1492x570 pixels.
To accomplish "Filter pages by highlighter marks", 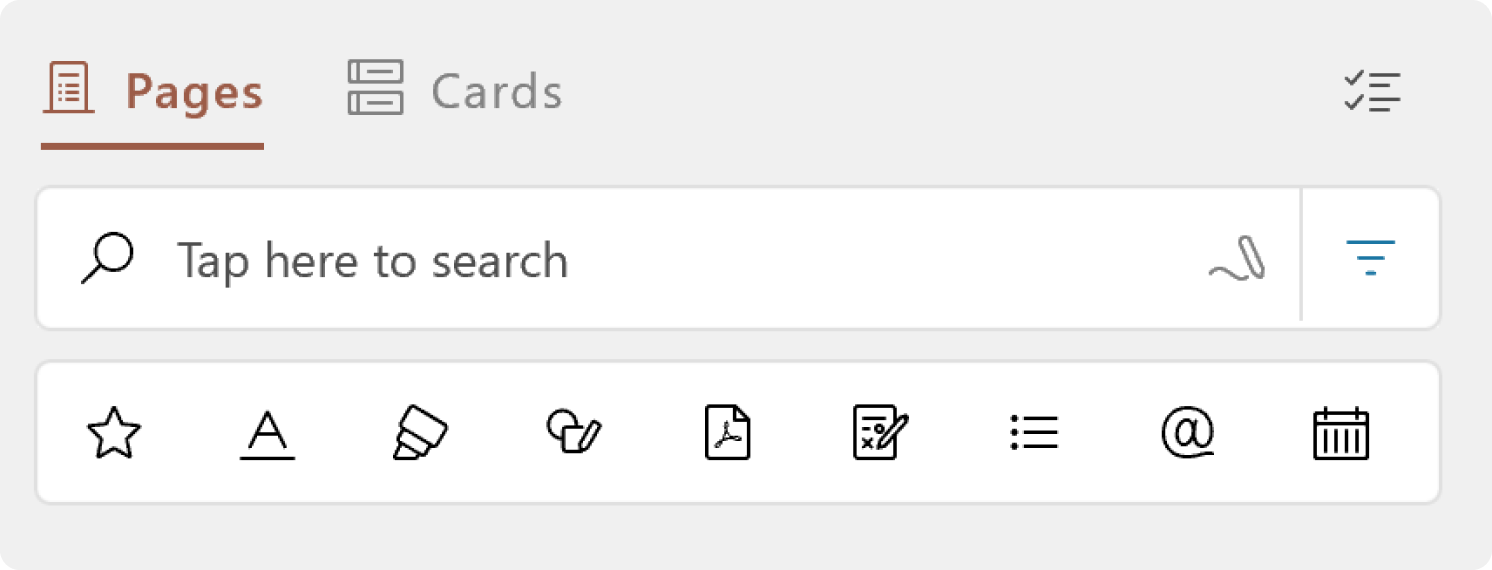I will (x=420, y=434).
